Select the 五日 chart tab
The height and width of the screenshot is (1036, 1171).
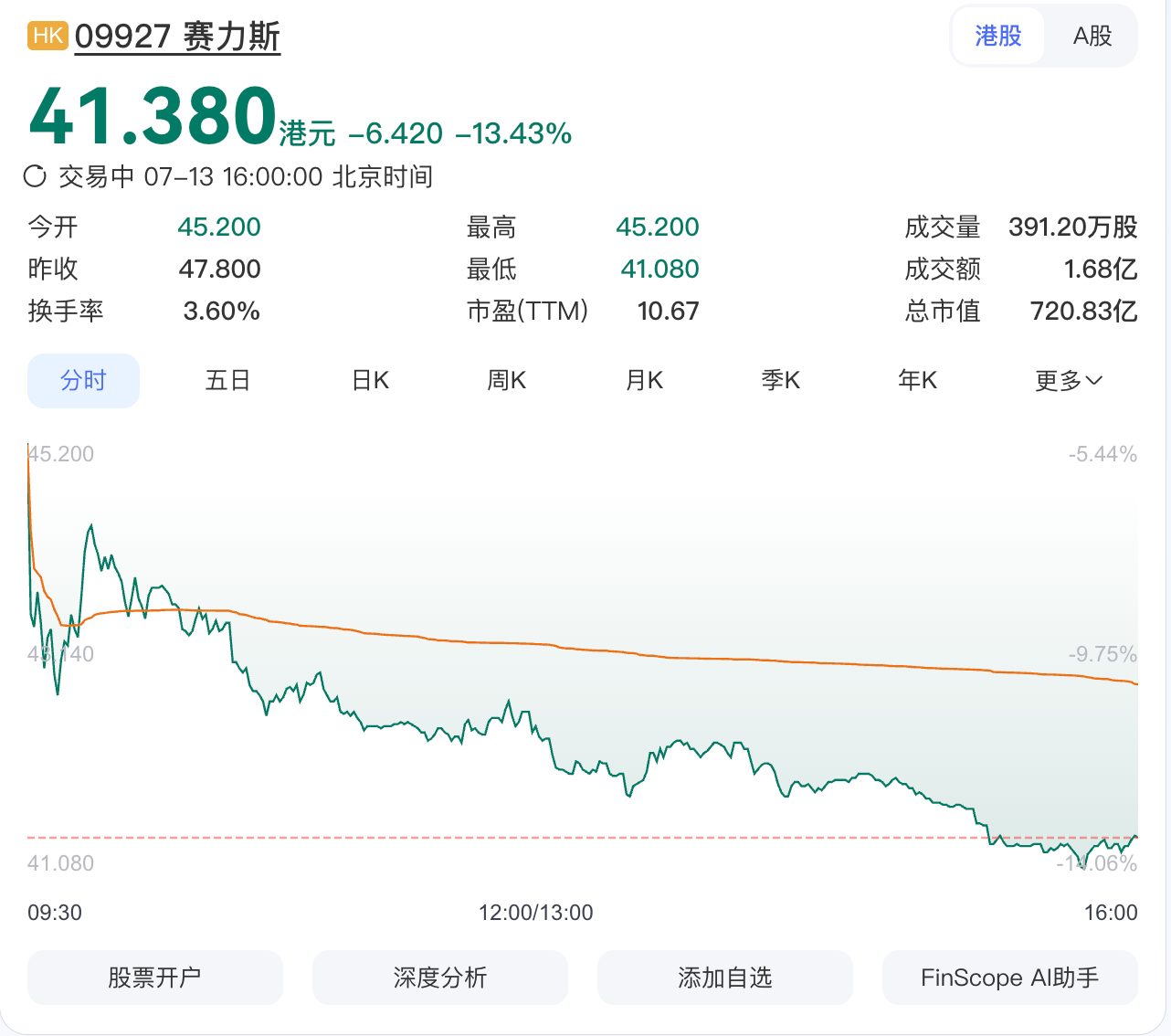coord(227,380)
